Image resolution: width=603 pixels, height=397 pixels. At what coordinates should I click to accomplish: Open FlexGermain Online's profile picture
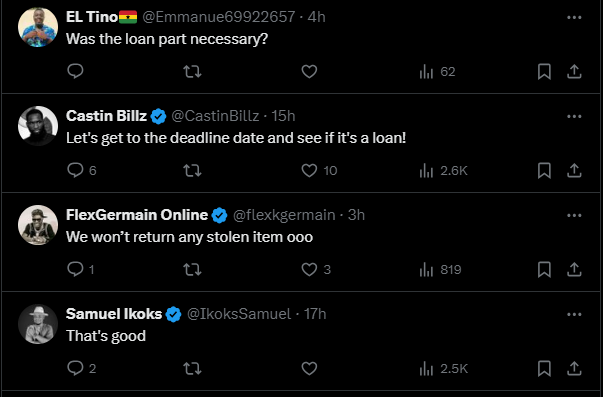click(38, 225)
